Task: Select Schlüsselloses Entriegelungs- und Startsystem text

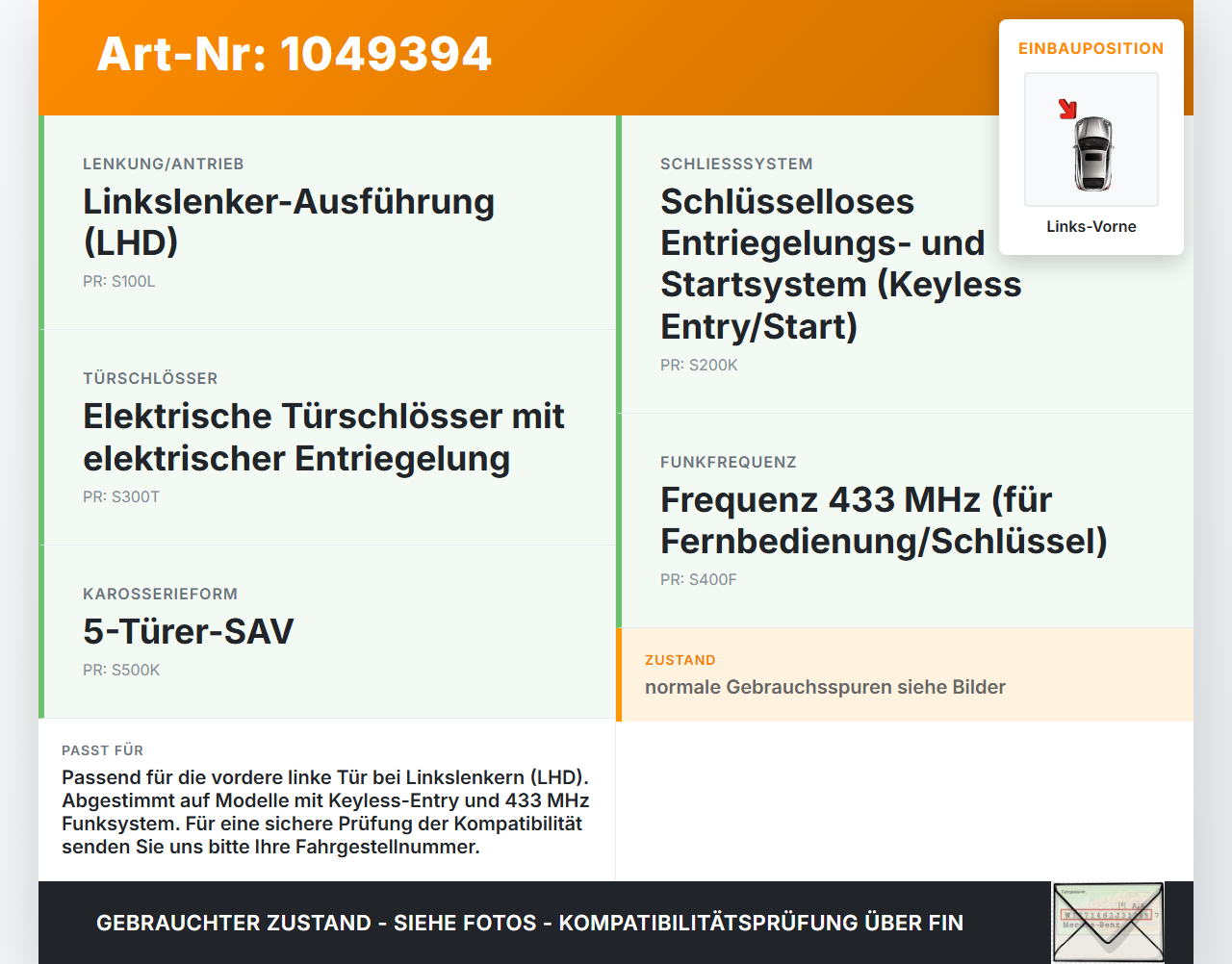Action: click(840, 264)
